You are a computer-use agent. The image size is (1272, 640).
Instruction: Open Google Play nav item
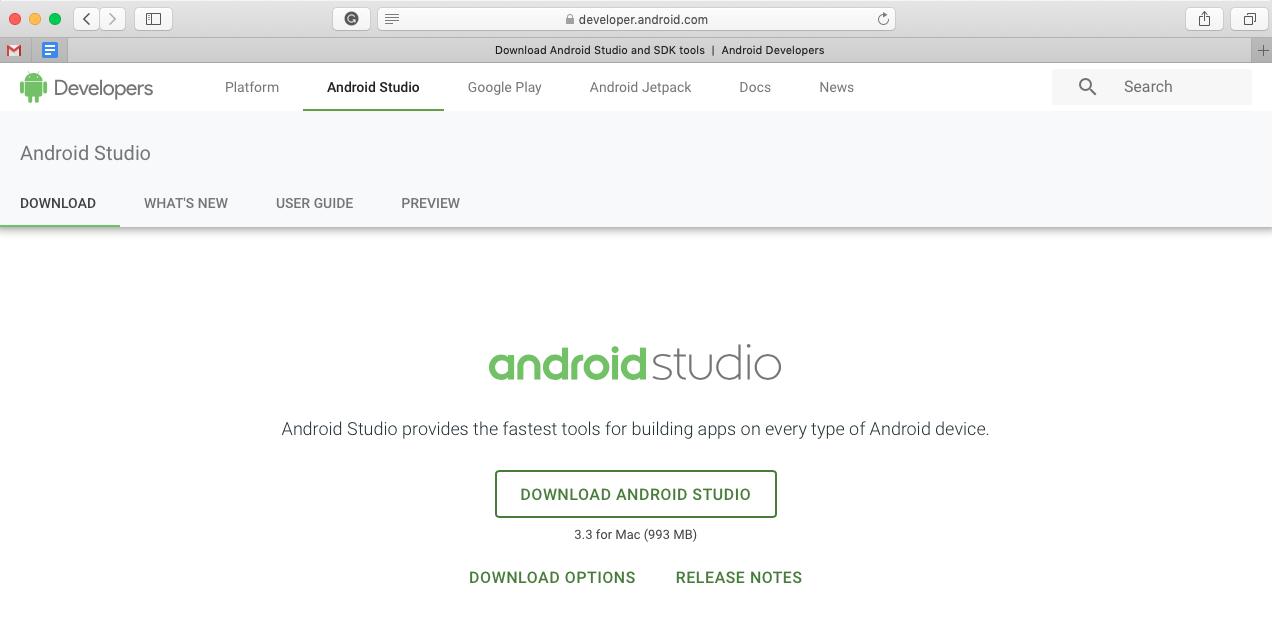tap(505, 87)
